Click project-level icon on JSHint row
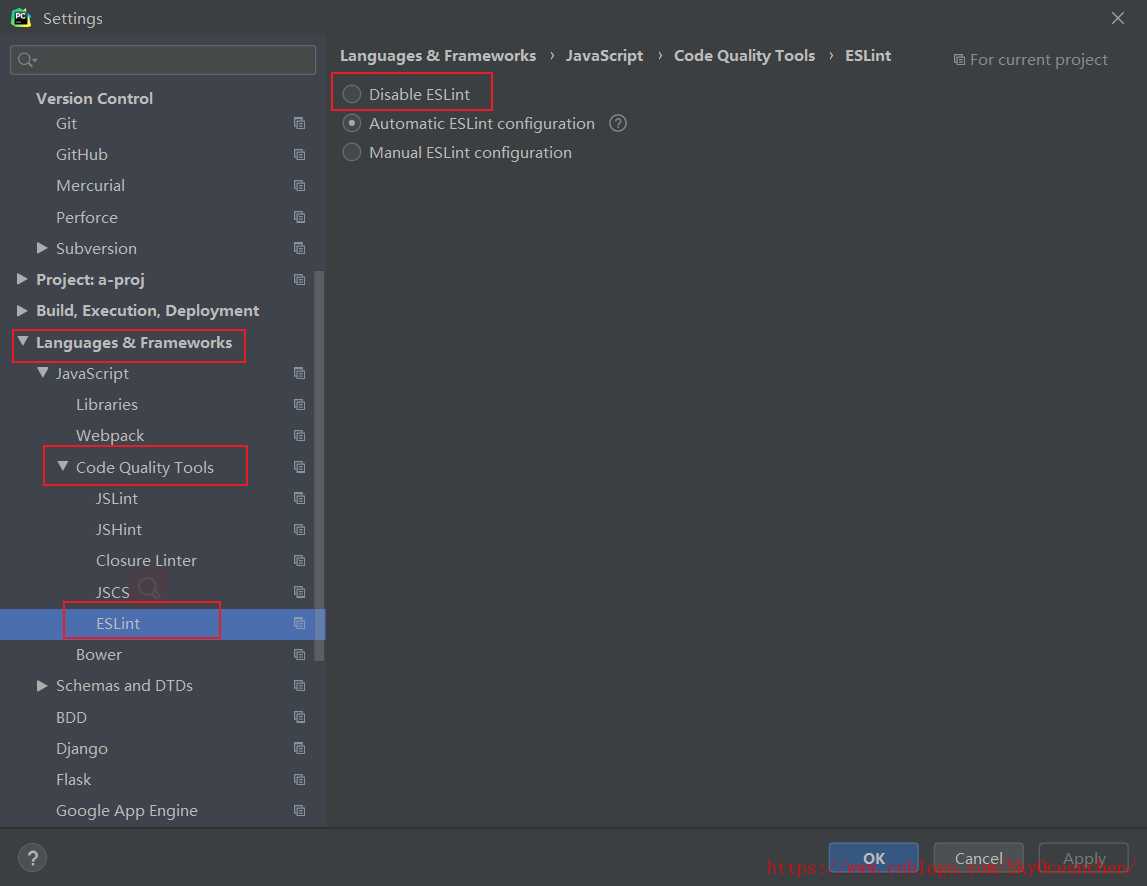Viewport: 1147px width, 886px height. click(x=299, y=530)
